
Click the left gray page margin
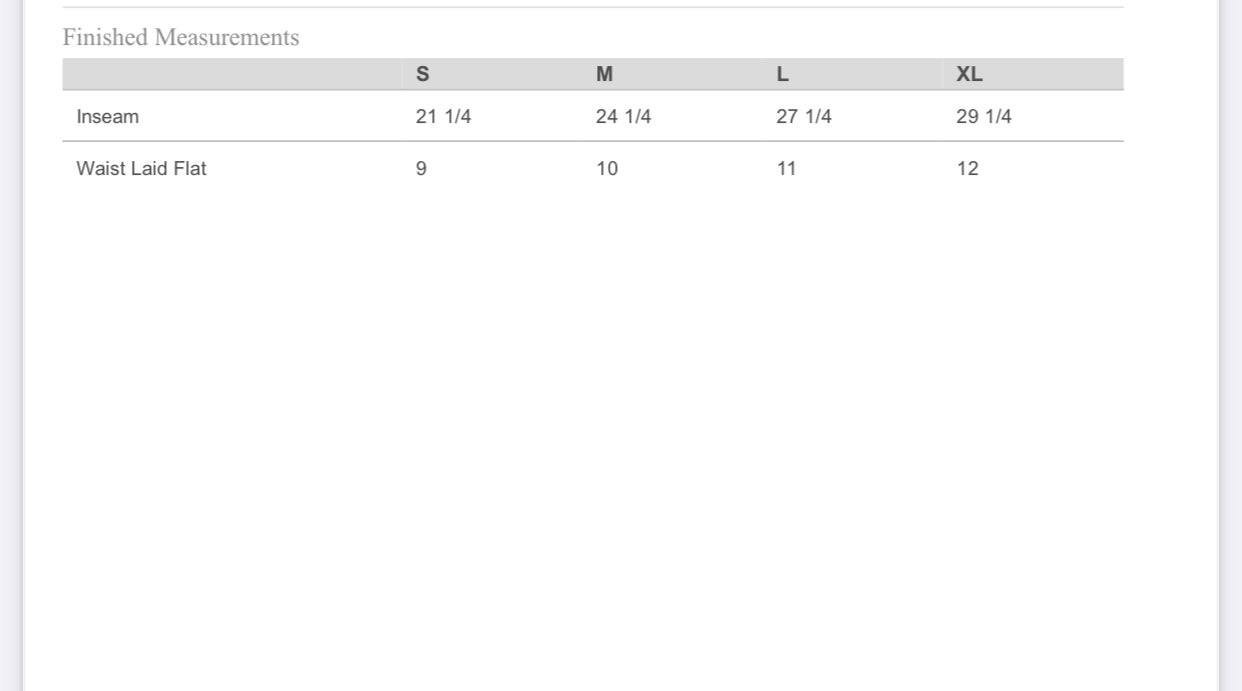(11, 345)
